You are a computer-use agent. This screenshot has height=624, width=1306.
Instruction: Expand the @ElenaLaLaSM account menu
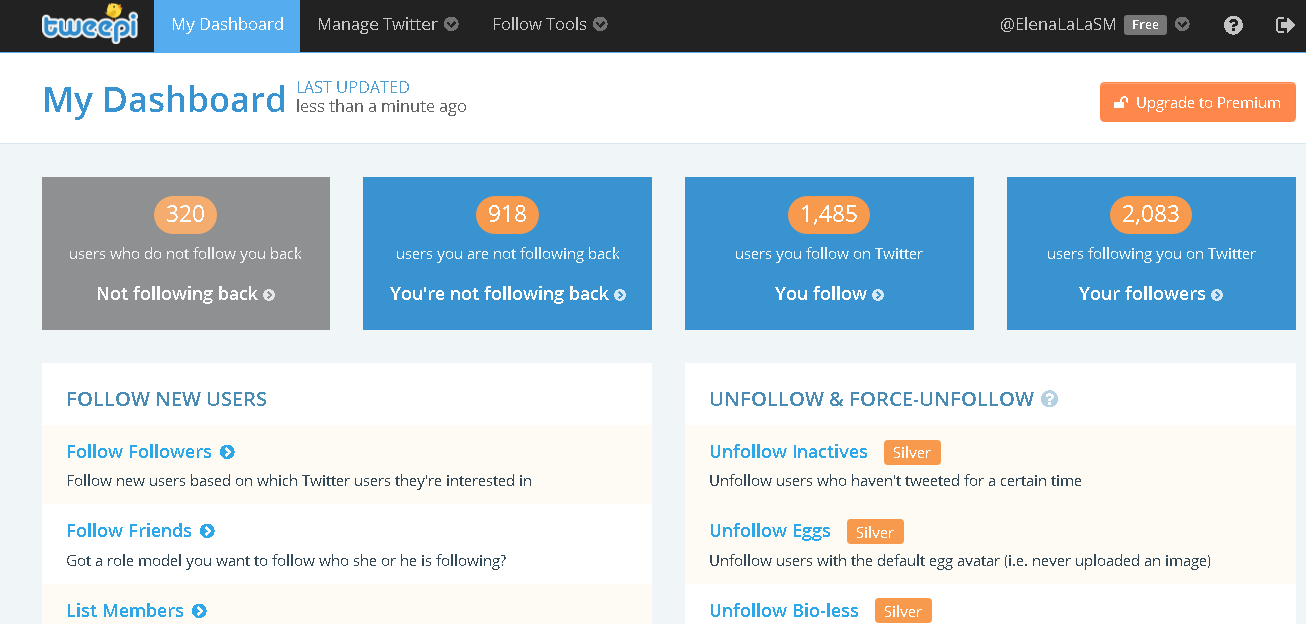pos(1182,24)
